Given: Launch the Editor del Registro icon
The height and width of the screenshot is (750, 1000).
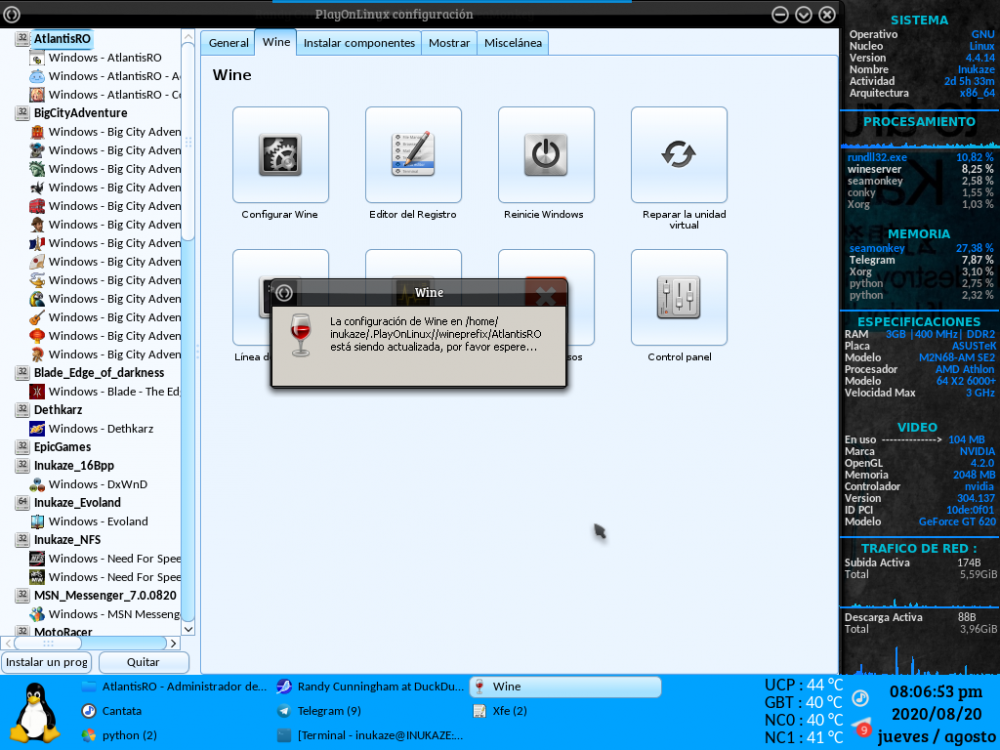Looking at the screenshot, I should click(413, 155).
